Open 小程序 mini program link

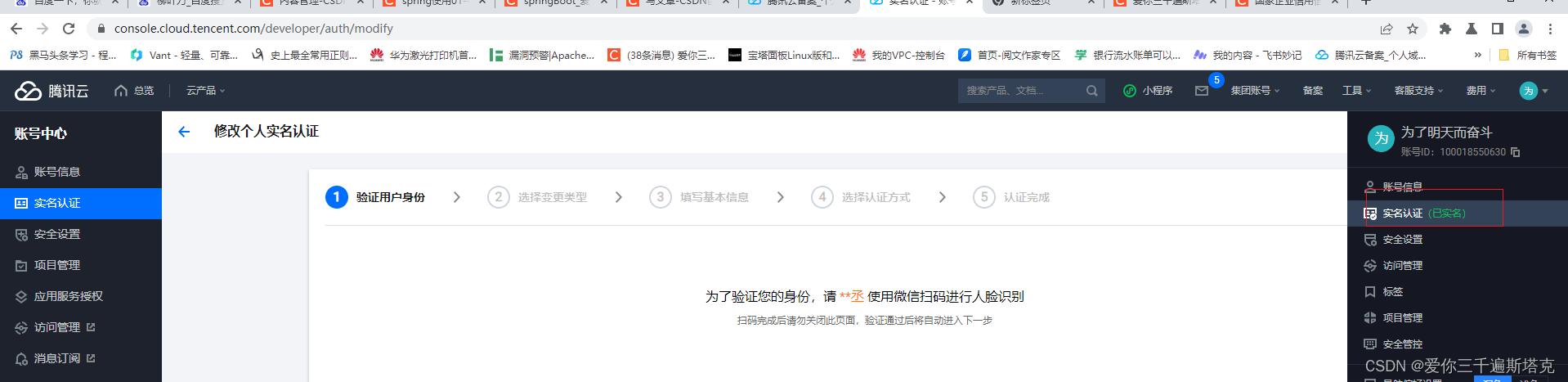[x=1148, y=91]
